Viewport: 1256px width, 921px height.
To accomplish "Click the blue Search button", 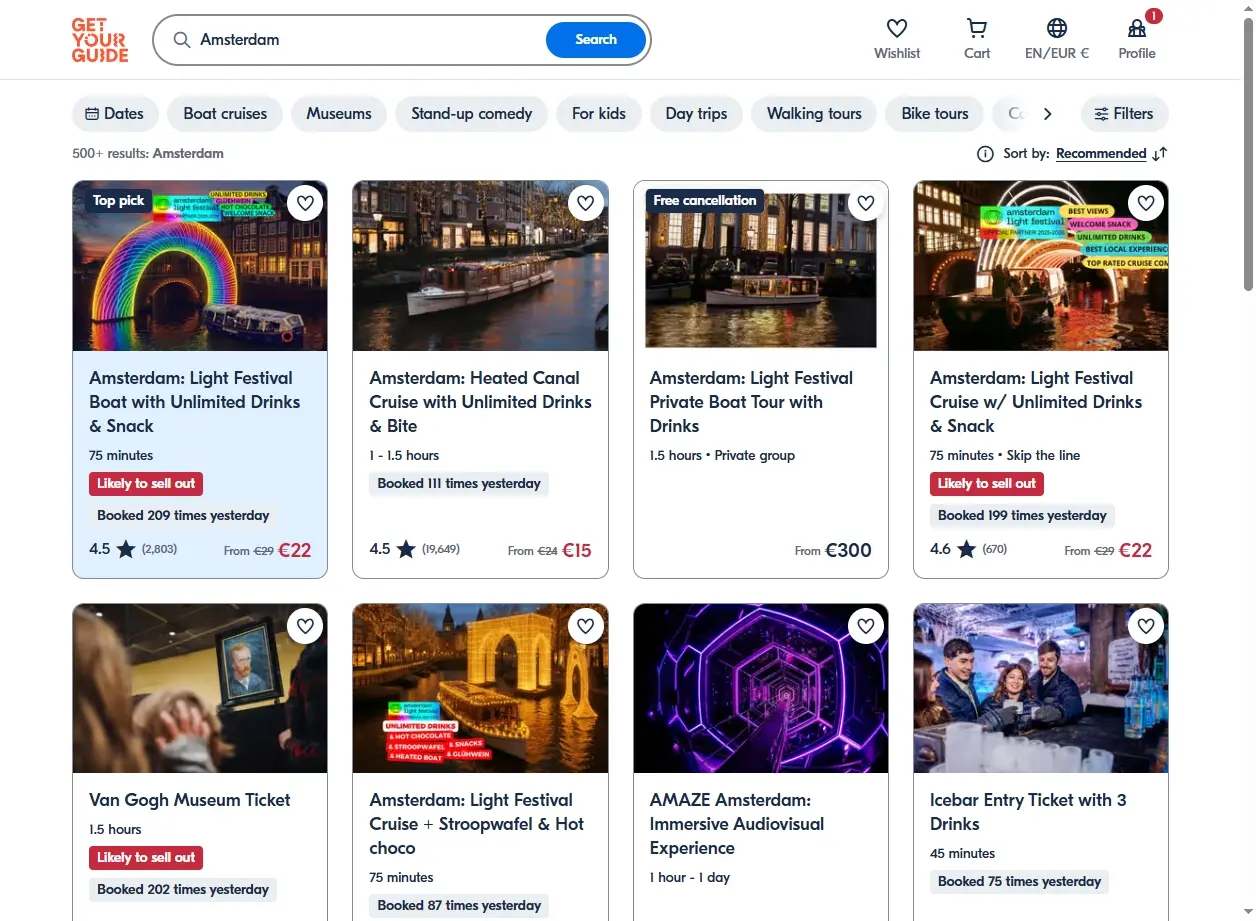I will (596, 40).
